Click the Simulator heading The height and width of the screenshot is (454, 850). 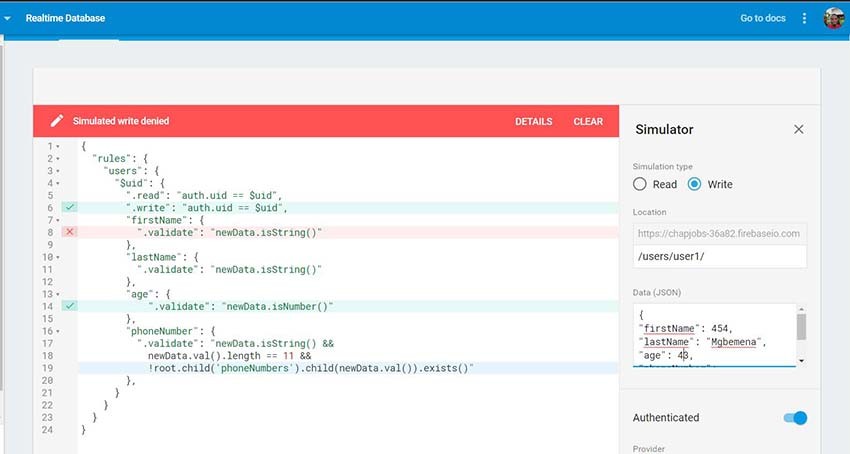[664, 129]
